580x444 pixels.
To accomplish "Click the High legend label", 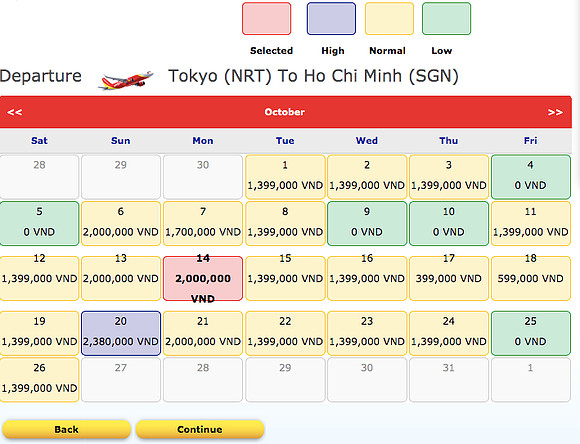I will (333, 51).
